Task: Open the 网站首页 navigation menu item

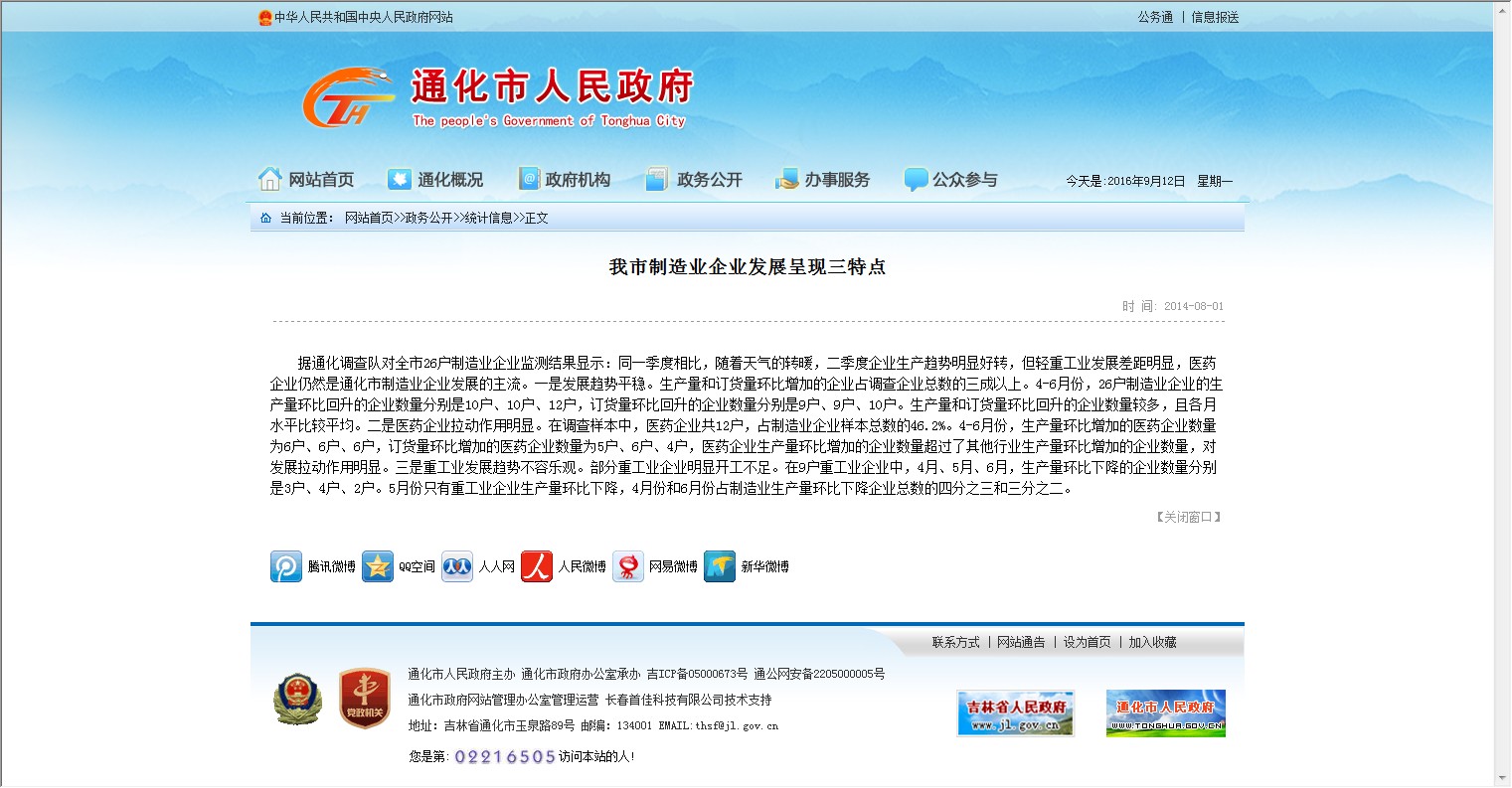Action: [x=306, y=180]
